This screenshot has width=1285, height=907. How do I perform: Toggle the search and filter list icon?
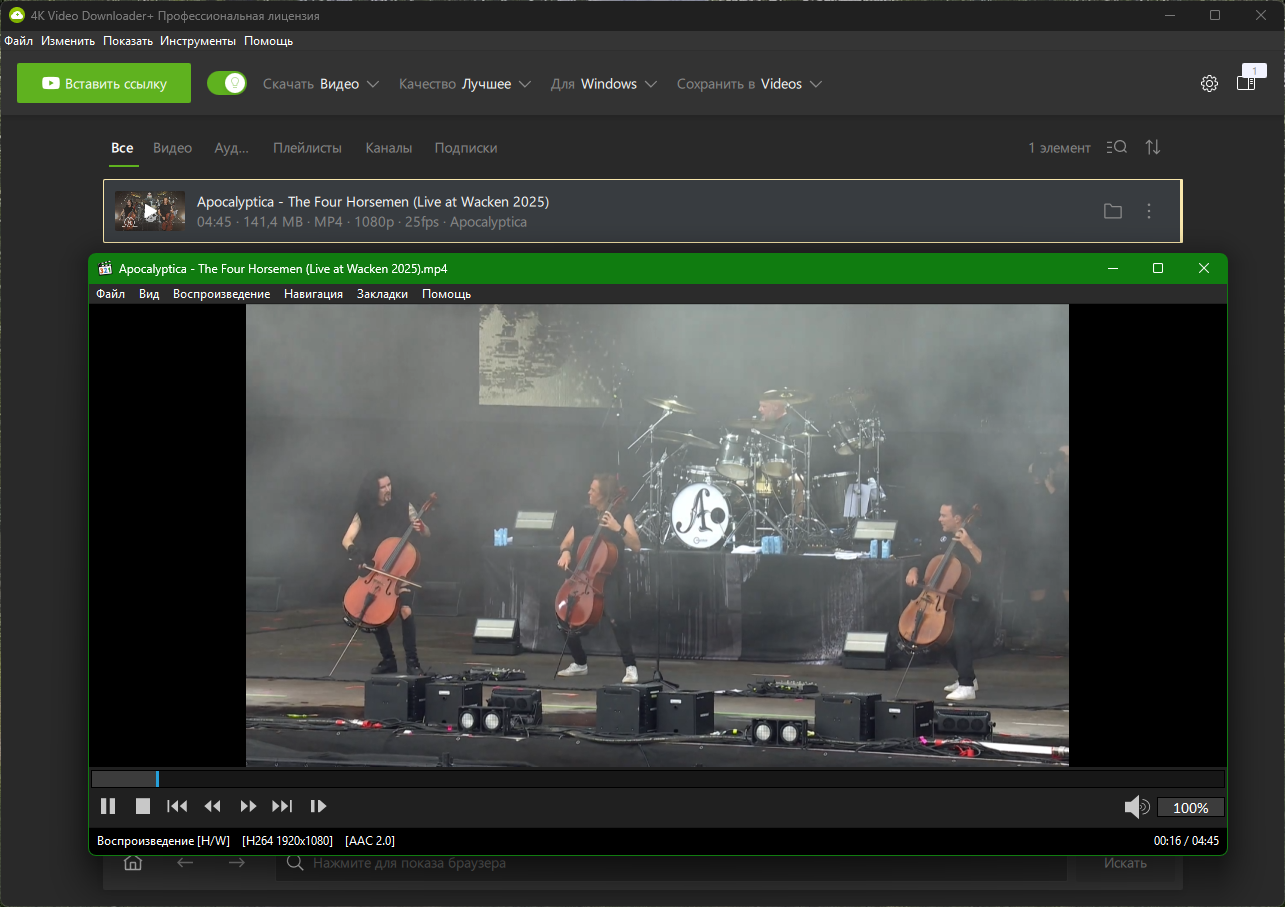pyautogui.click(x=1117, y=147)
